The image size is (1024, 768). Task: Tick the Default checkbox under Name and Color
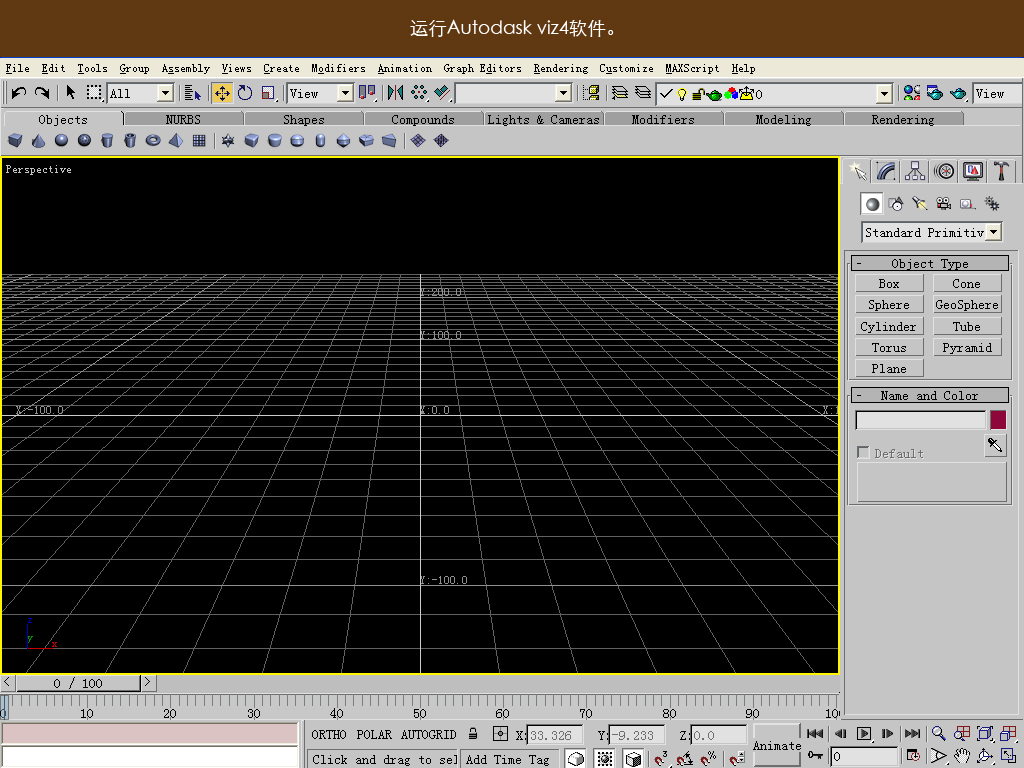pyautogui.click(x=863, y=453)
